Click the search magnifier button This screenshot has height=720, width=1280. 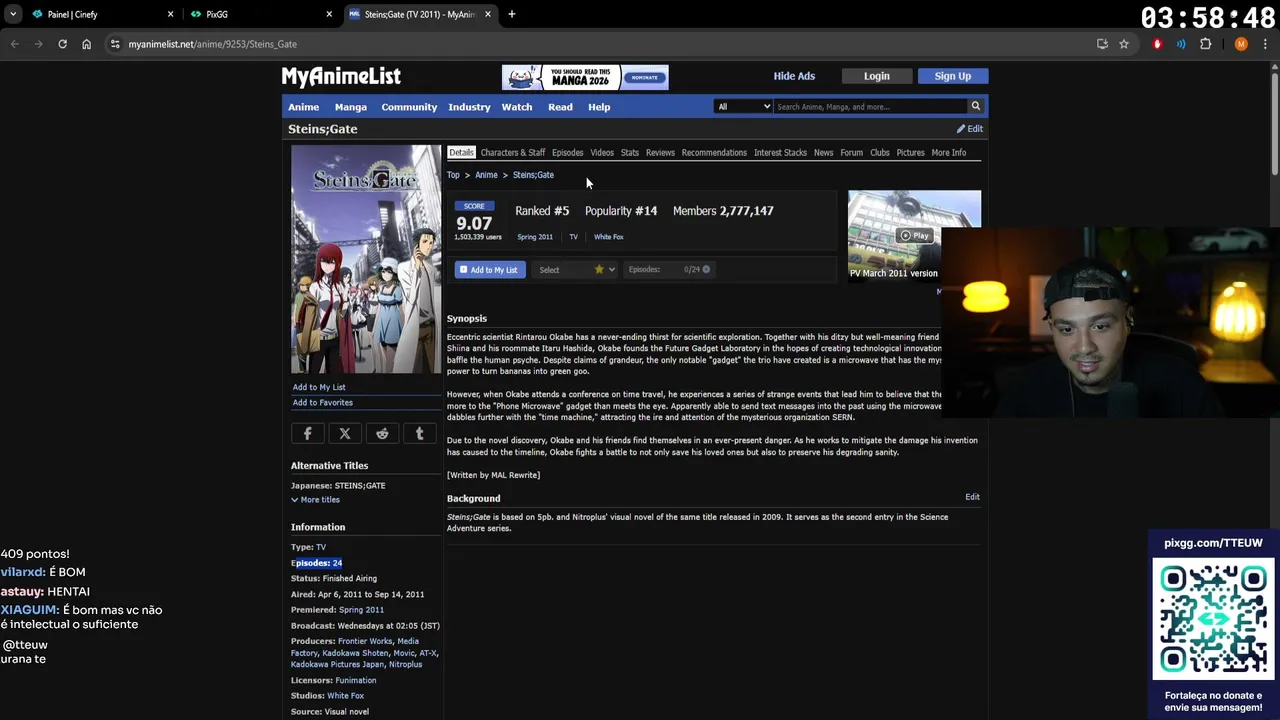[975, 106]
